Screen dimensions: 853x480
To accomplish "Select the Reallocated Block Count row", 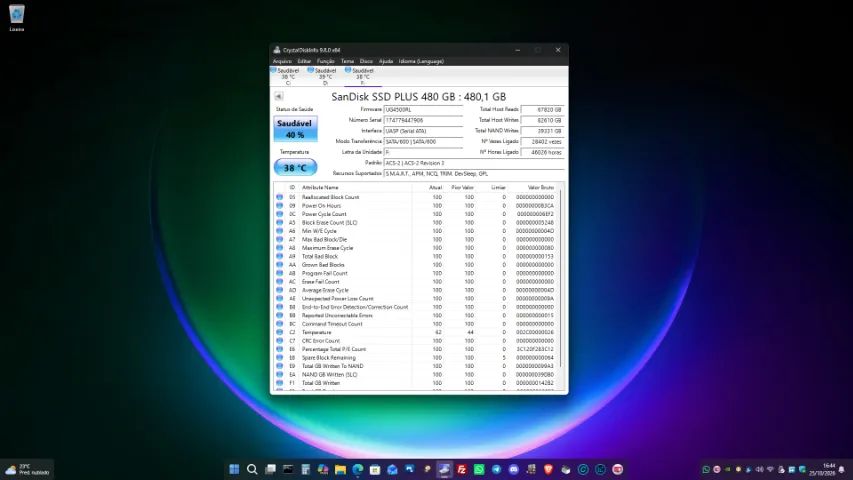I will [417, 197].
